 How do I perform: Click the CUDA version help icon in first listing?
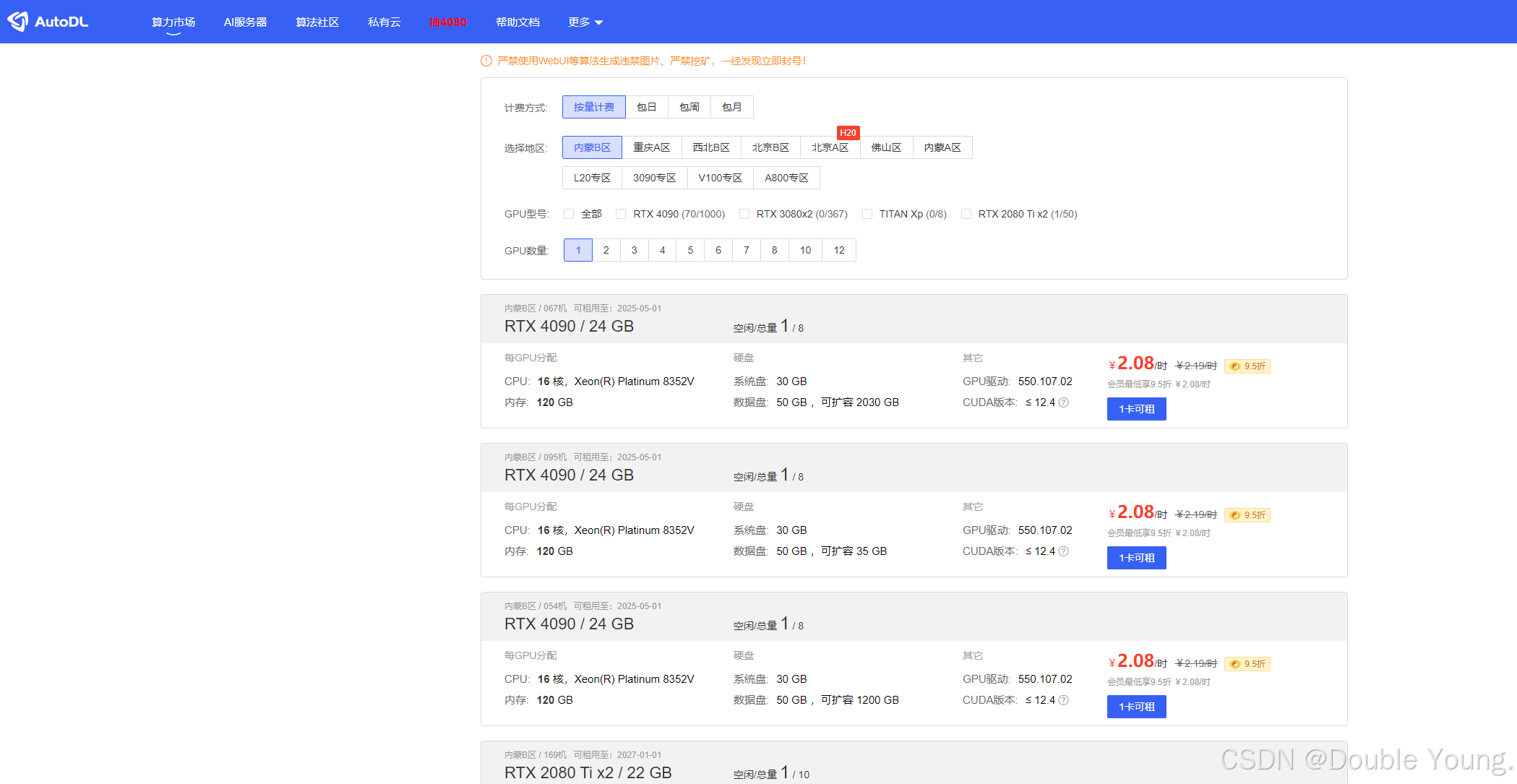[x=1064, y=402]
